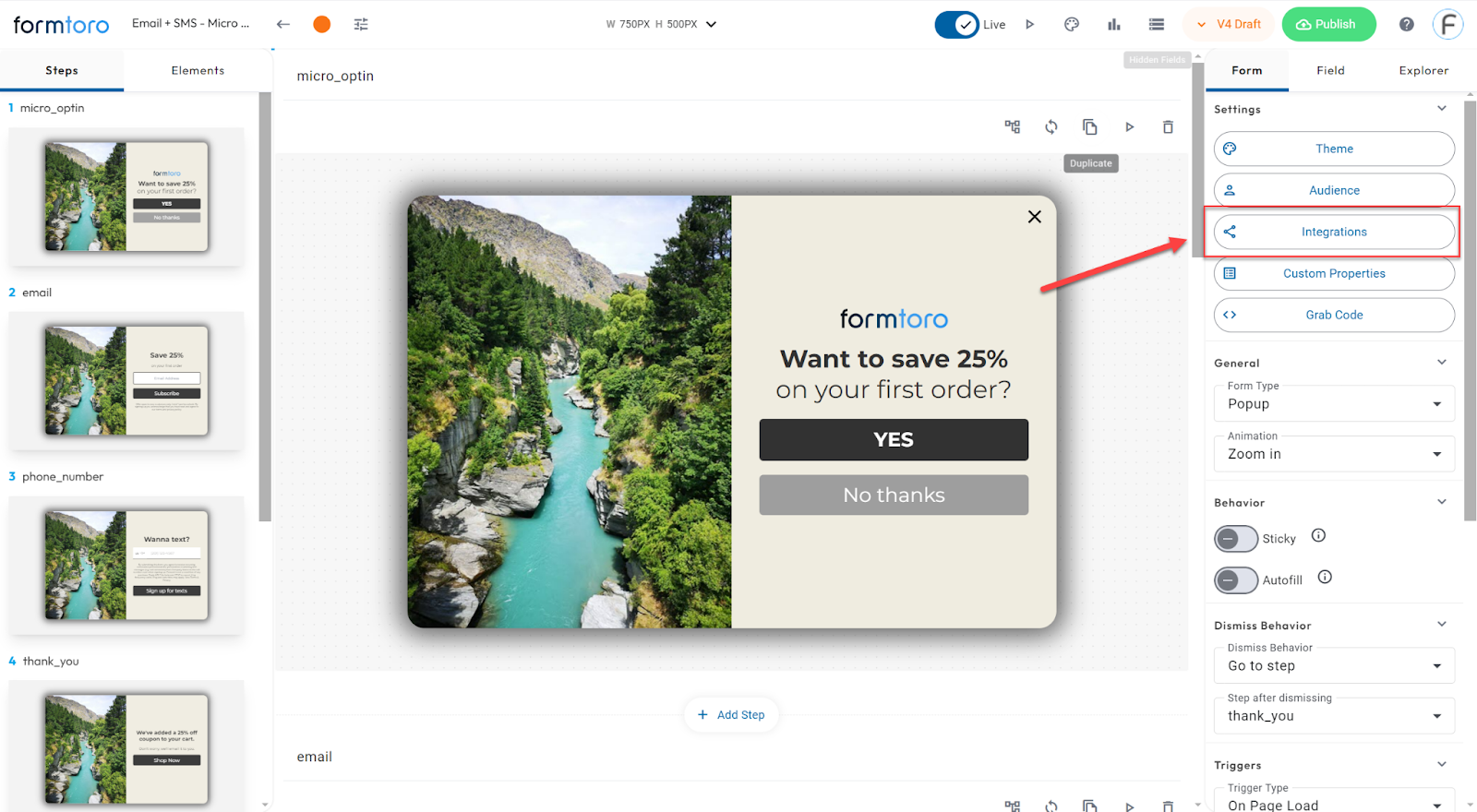Click the steps panel scrollbar
The image size is (1477, 812).
pos(265,307)
